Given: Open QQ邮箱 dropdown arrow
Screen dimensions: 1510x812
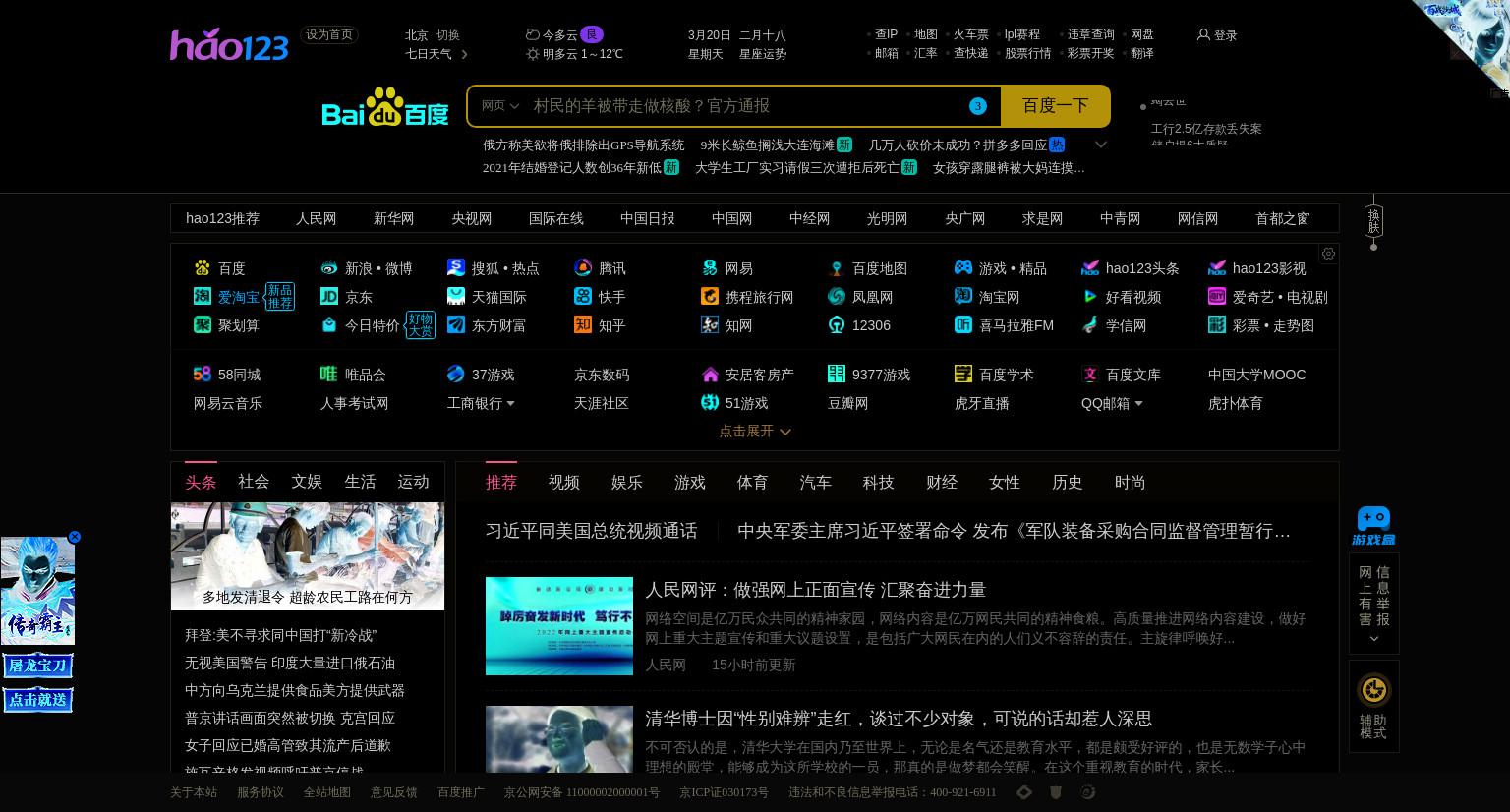Looking at the screenshot, I should click(1138, 403).
